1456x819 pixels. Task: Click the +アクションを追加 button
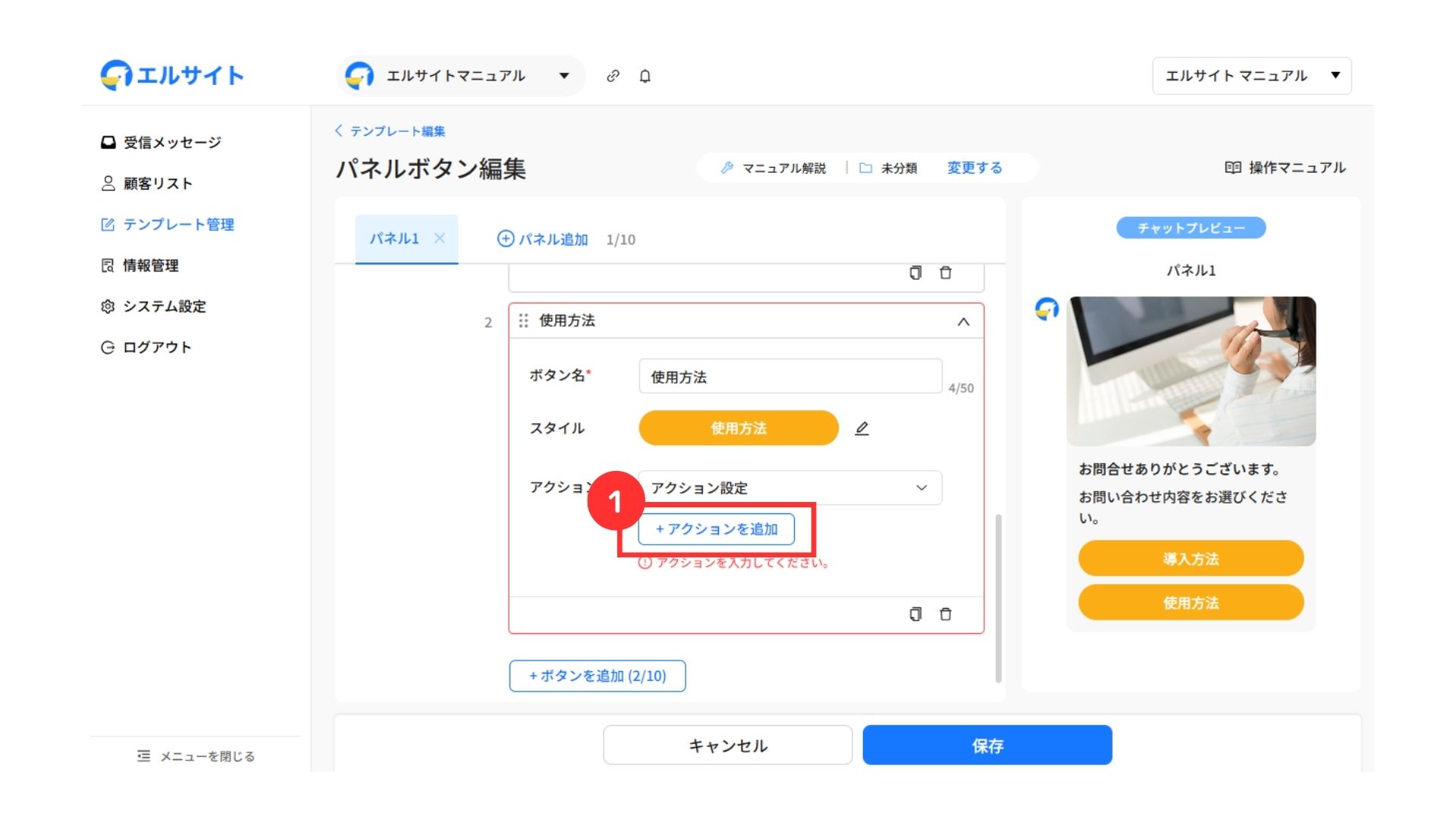click(x=716, y=529)
